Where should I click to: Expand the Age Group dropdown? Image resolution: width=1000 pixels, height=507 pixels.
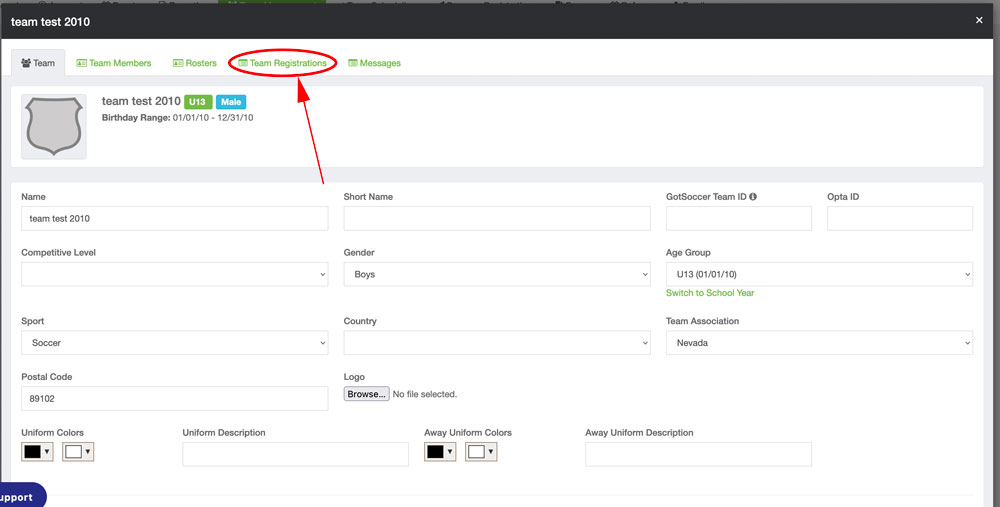(x=818, y=274)
